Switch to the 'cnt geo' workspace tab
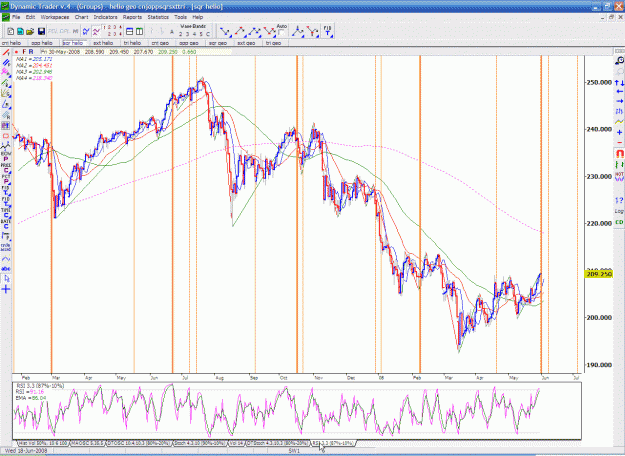This screenshot has height=456, width=625. [x=160, y=43]
